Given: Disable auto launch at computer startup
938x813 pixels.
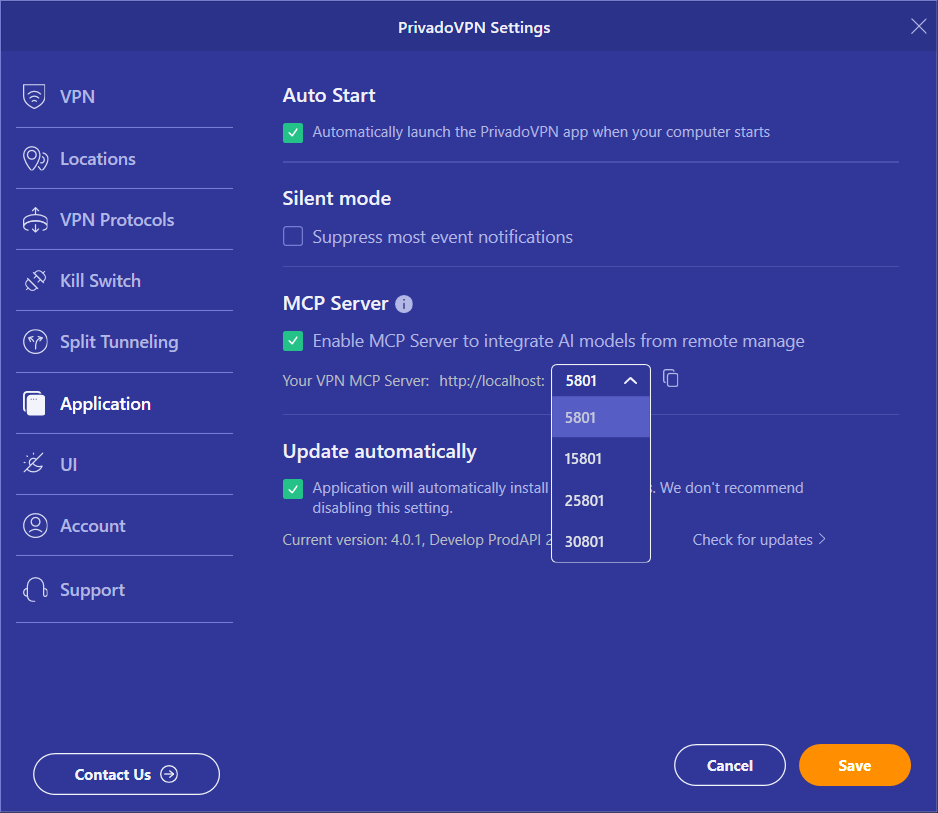Looking at the screenshot, I should 293,132.
